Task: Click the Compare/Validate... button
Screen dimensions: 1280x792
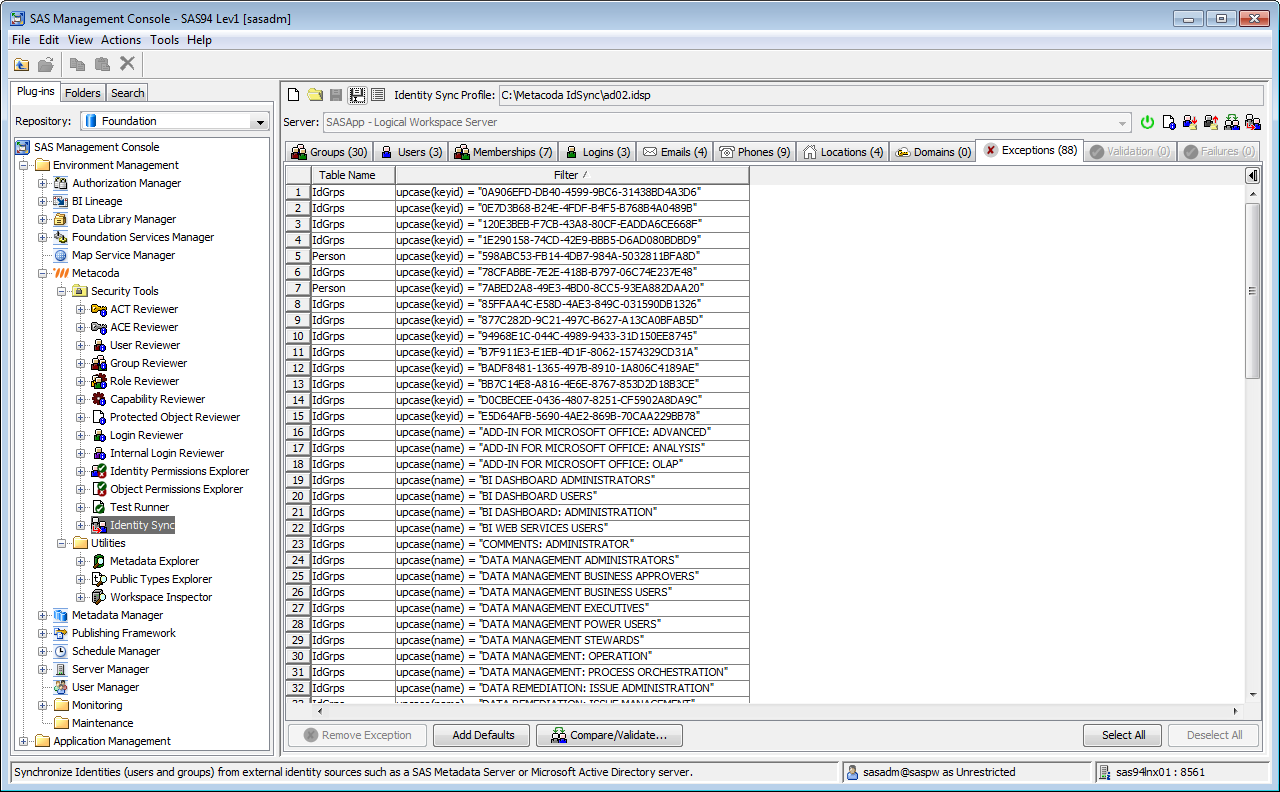Action: point(610,735)
